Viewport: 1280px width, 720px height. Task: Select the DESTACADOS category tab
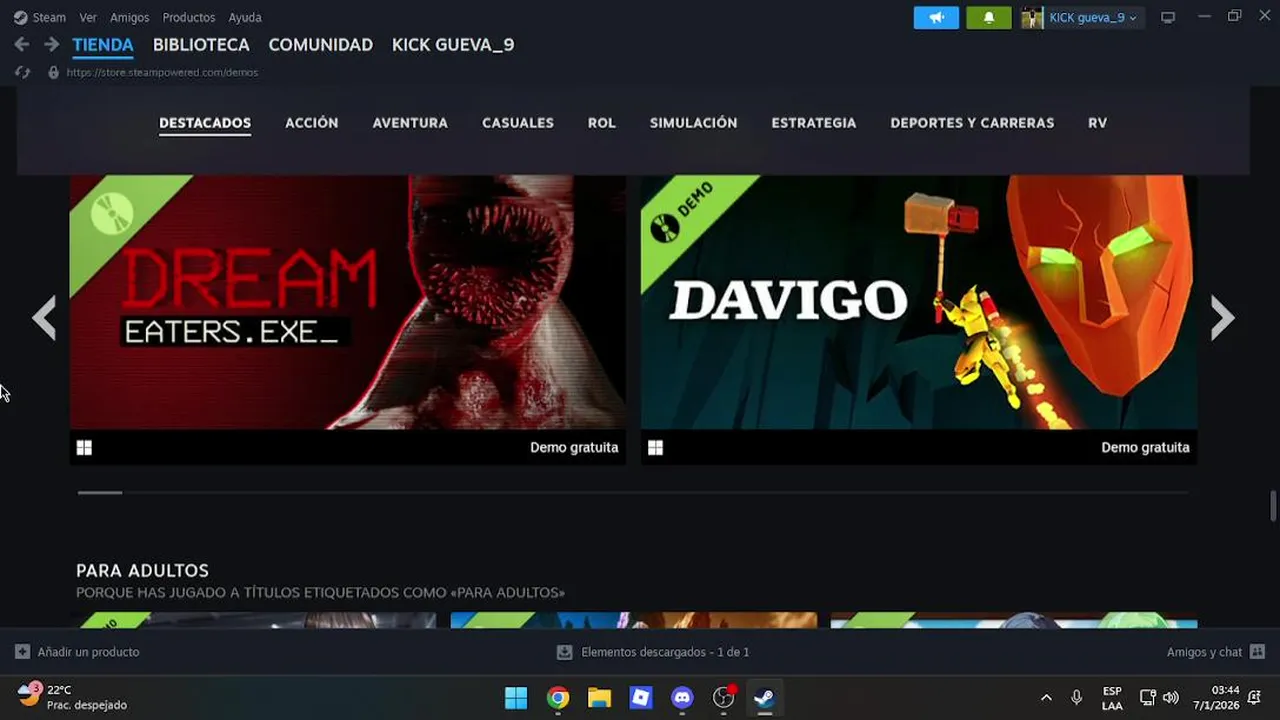click(205, 122)
